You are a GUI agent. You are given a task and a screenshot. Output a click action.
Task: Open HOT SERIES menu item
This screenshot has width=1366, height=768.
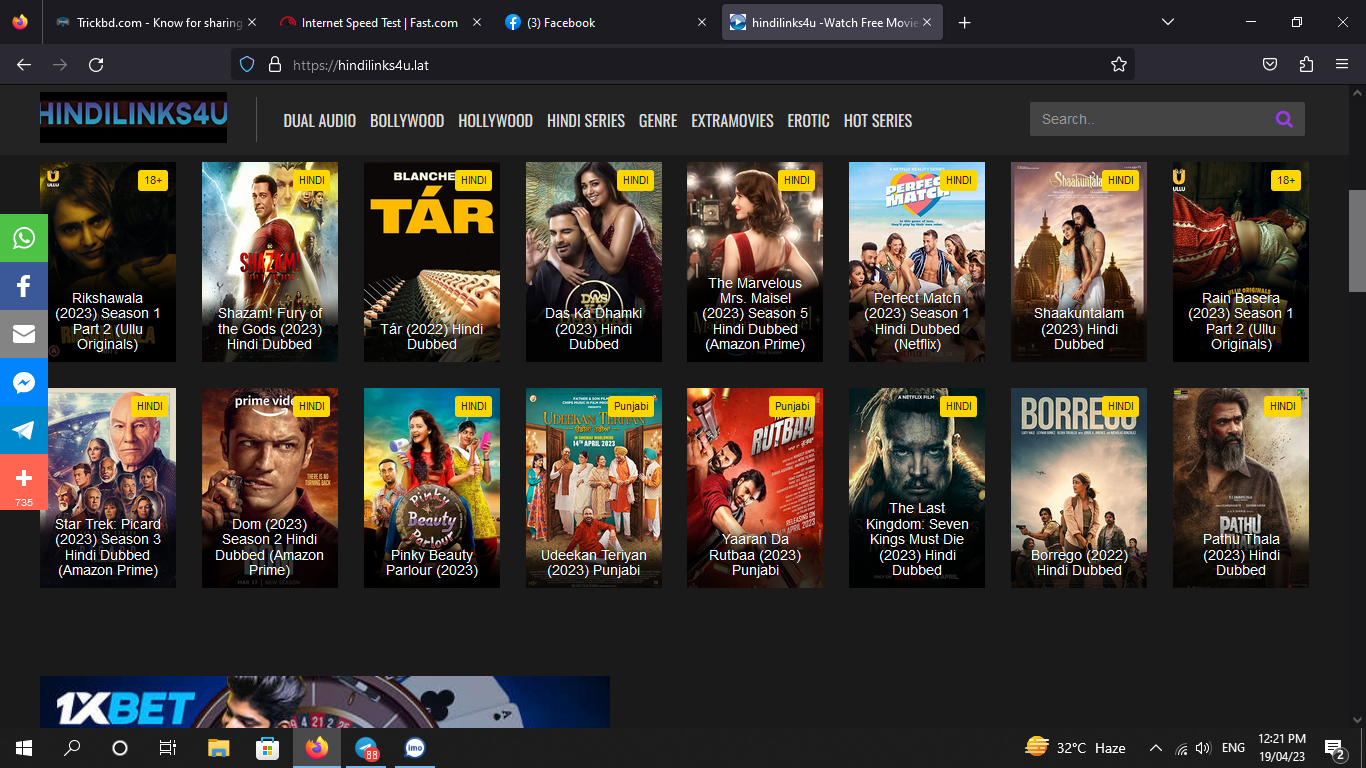pyautogui.click(x=878, y=120)
